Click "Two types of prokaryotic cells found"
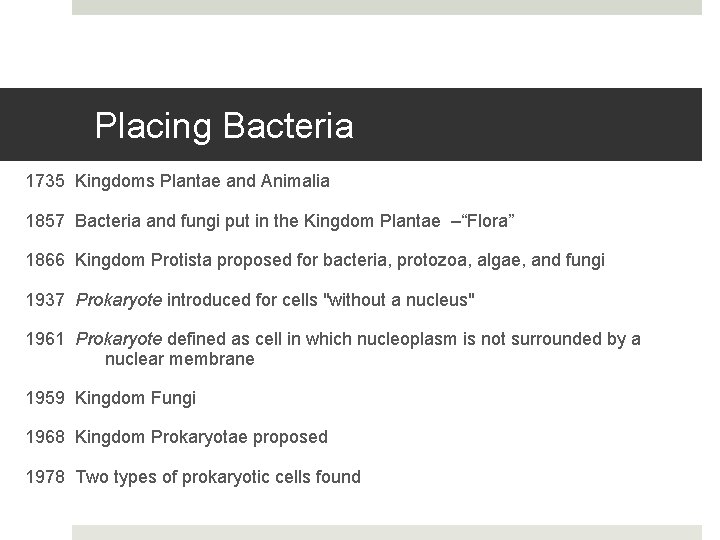 coord(218,477)
